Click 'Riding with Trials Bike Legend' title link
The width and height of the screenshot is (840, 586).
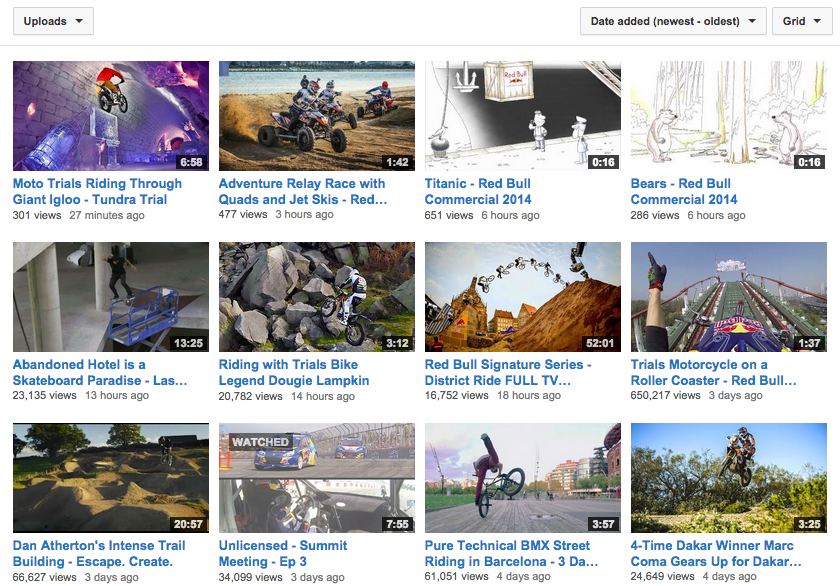(294, 372)
